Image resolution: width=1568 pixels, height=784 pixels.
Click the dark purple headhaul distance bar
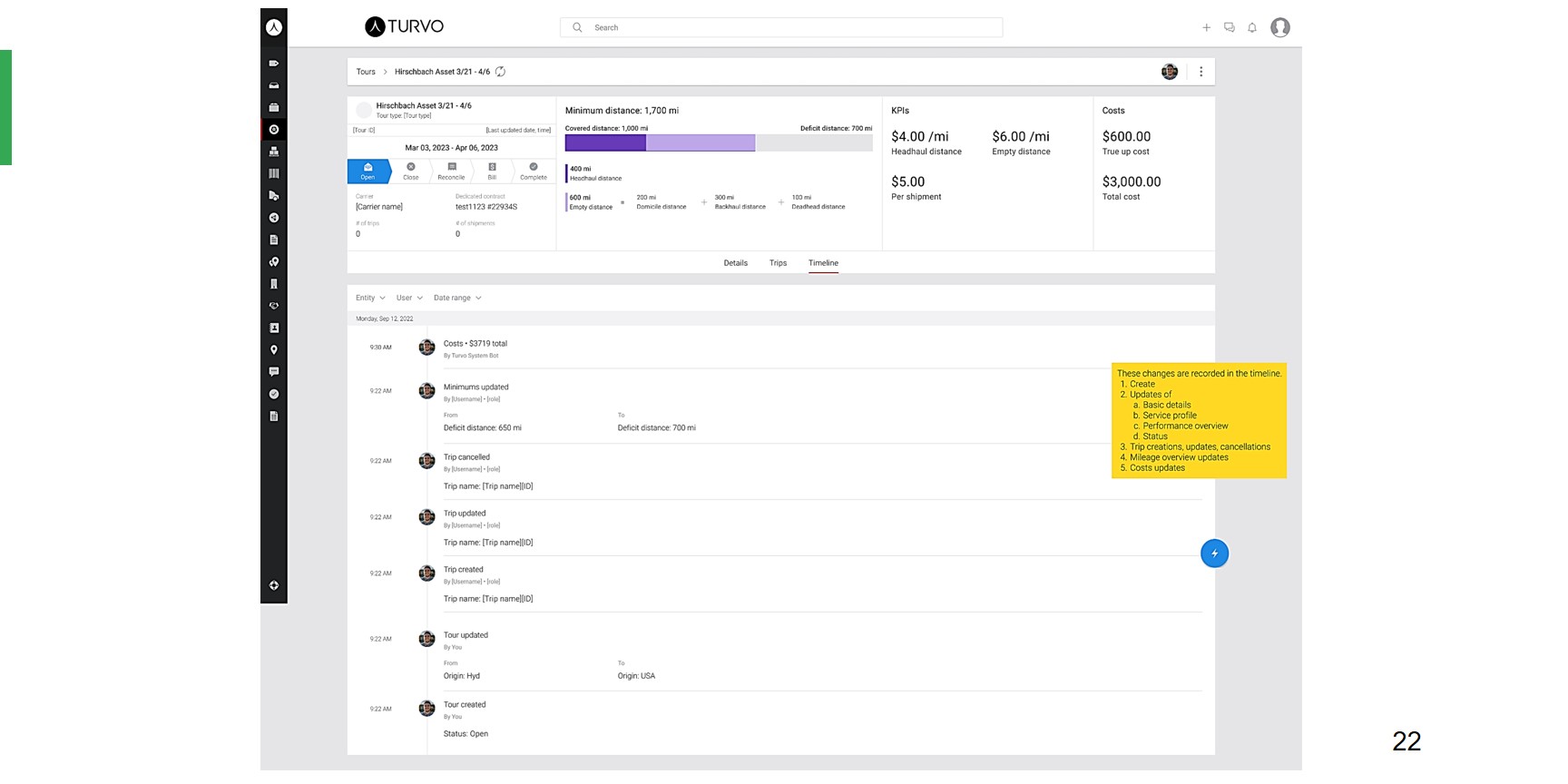click(605, 142)
